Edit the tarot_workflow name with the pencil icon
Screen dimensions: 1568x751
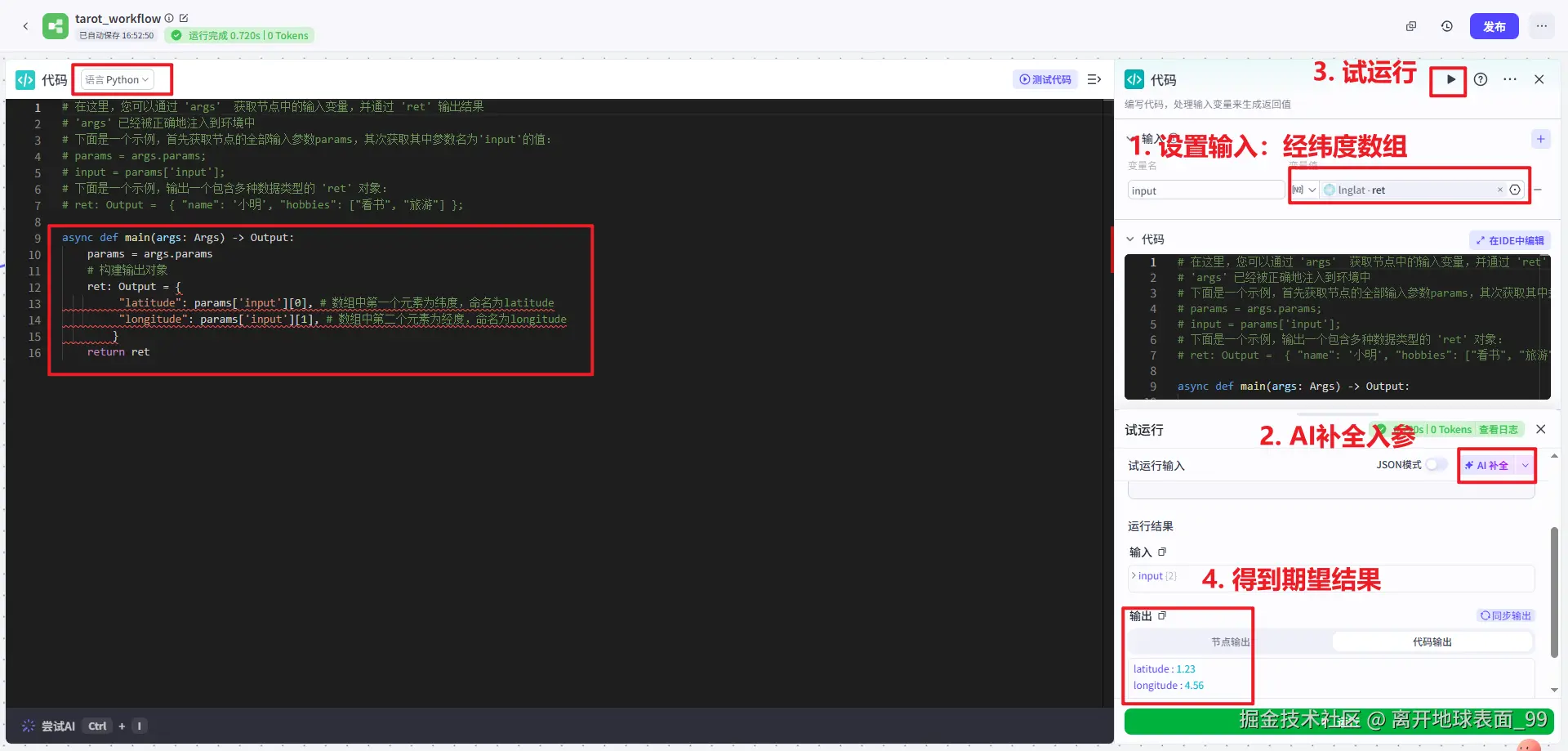(x=184, y=18)
